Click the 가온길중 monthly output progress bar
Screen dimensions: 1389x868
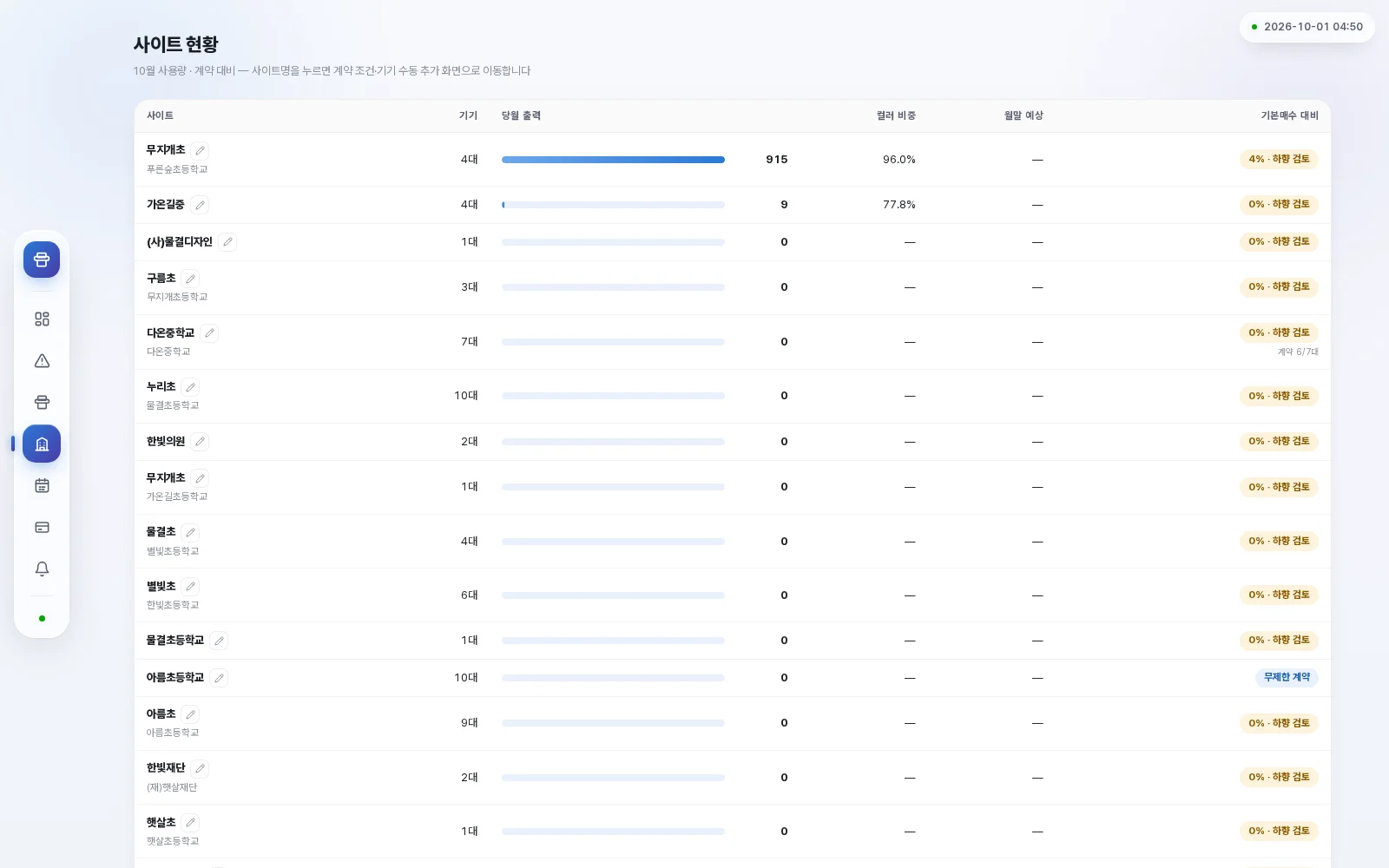pyautogui.click(x=613, y=205)
